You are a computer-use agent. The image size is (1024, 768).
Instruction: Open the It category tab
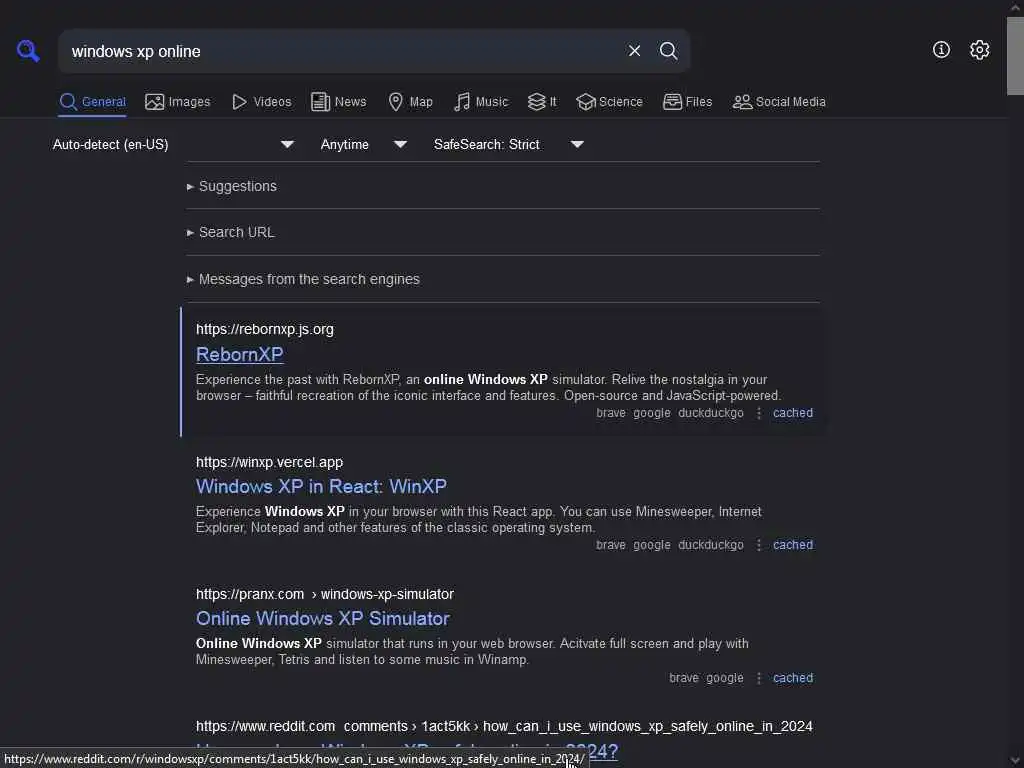click(541, 102)
